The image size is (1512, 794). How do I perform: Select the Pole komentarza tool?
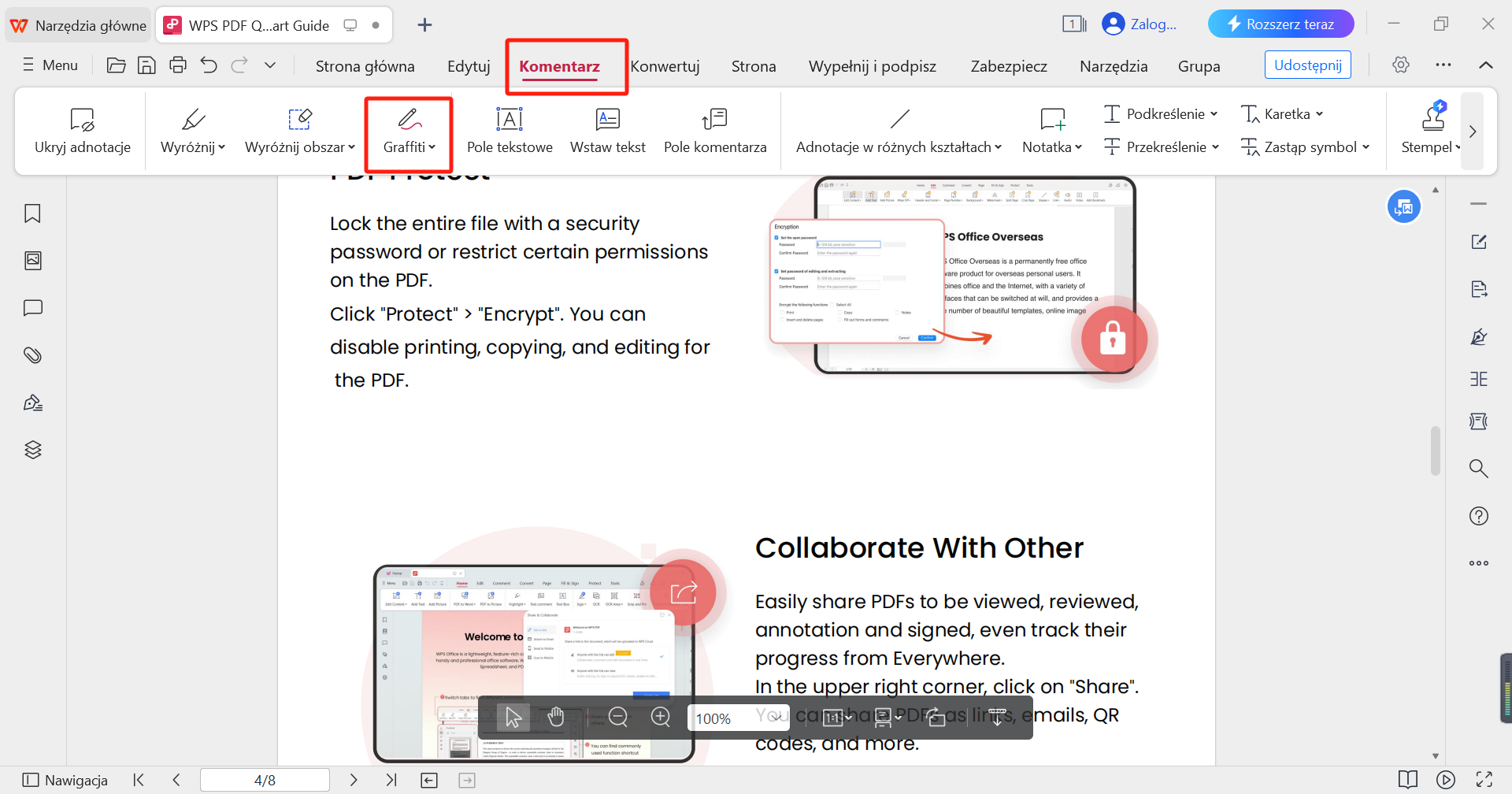[x=715, y=131]
